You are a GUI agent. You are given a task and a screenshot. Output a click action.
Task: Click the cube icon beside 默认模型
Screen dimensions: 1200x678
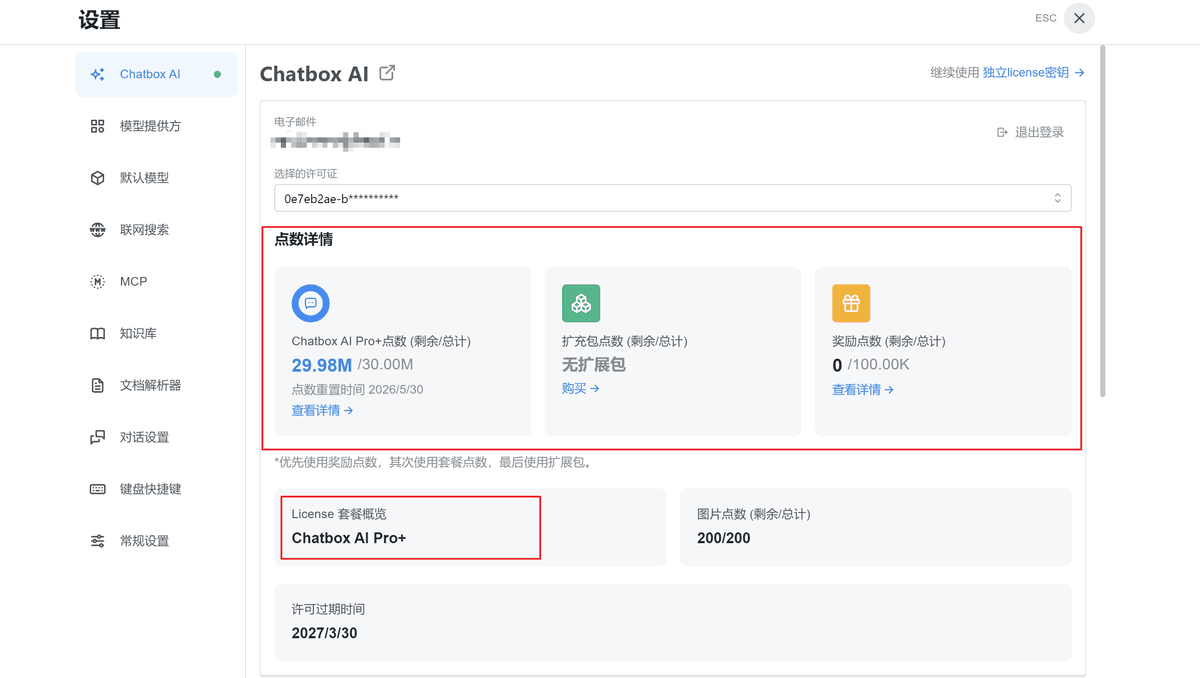(97, 178)
